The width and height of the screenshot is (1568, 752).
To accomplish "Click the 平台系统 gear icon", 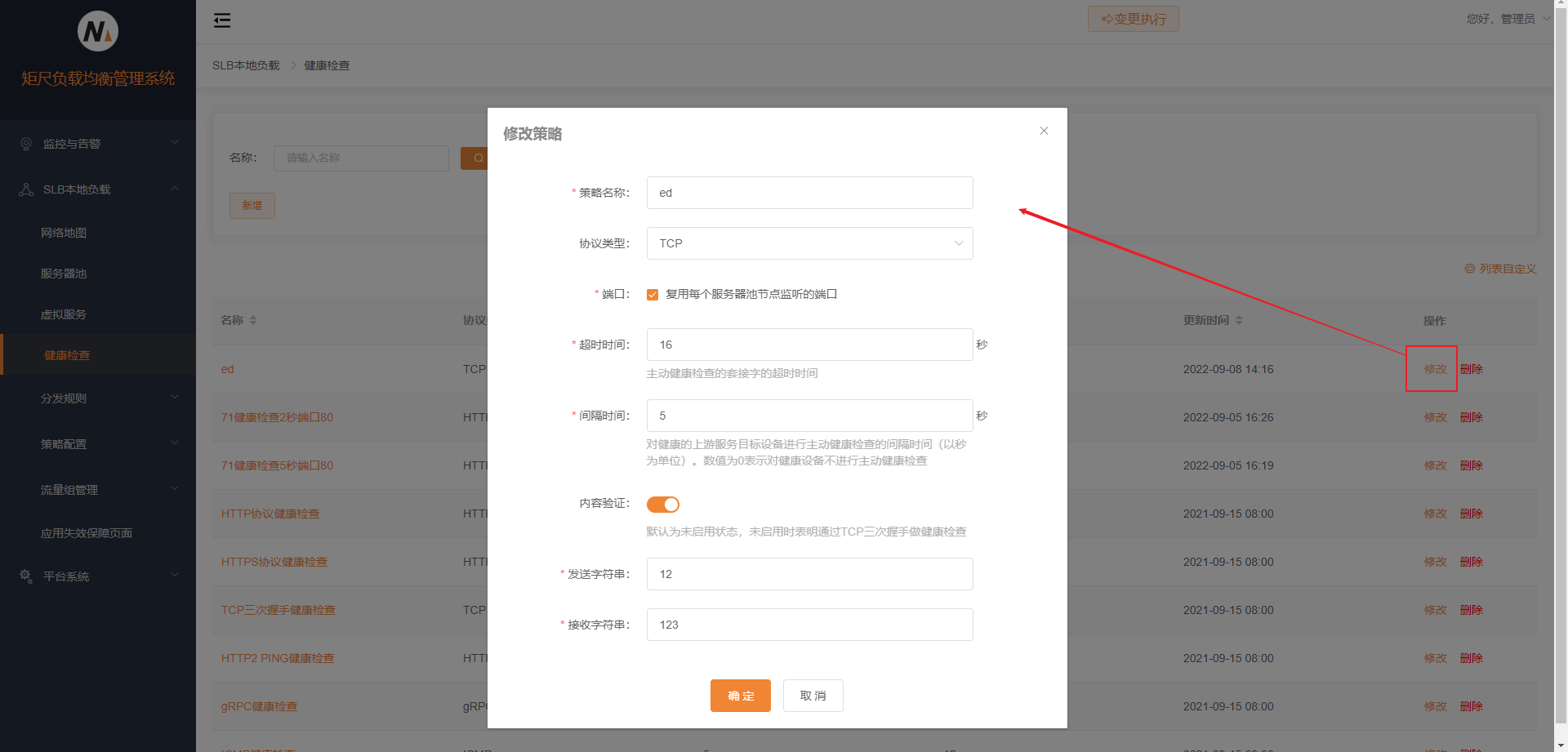I will (26, 576).
